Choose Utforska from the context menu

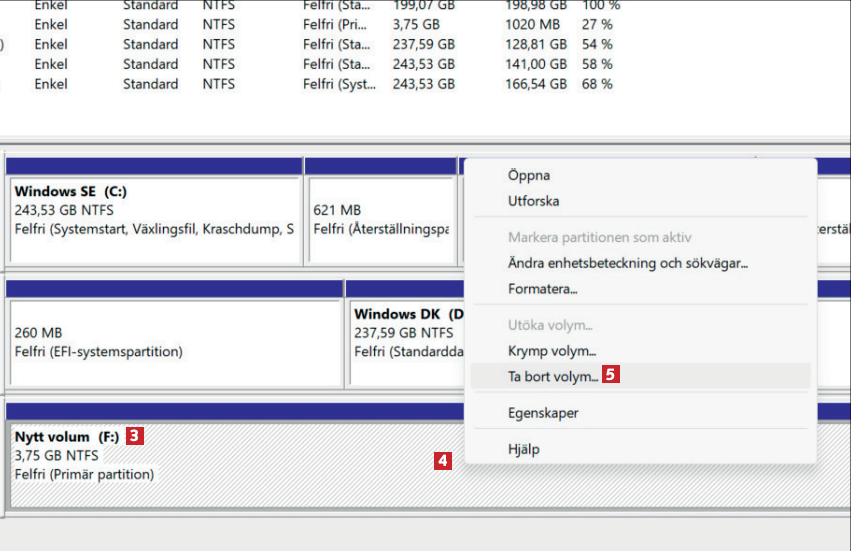click(x=533, y=201)
